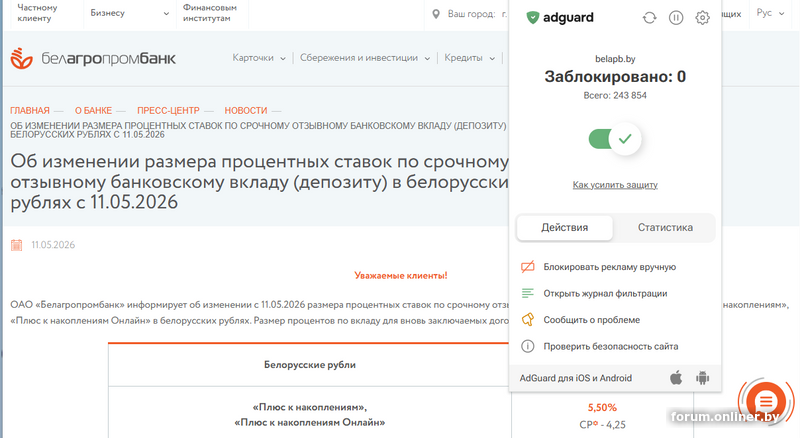Expand the Кредиты menu
Screen dimensions: 800x438
[x=469, y=58]
